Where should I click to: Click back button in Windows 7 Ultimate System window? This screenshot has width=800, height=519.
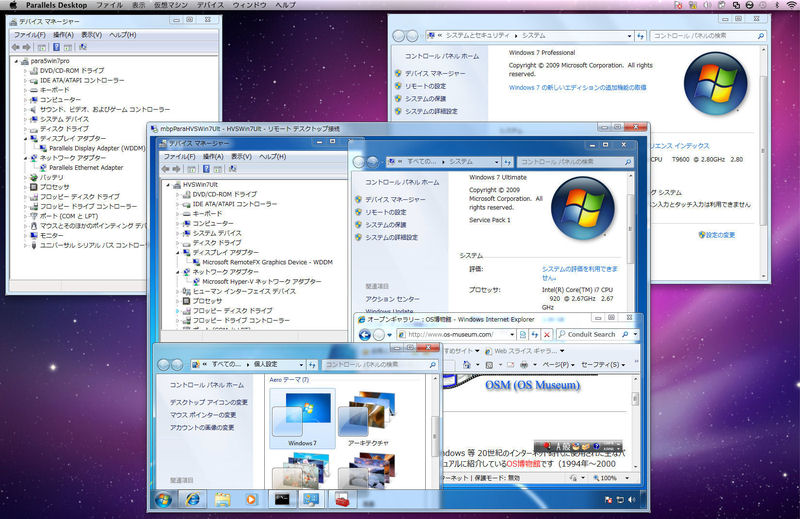pos(359,162)
